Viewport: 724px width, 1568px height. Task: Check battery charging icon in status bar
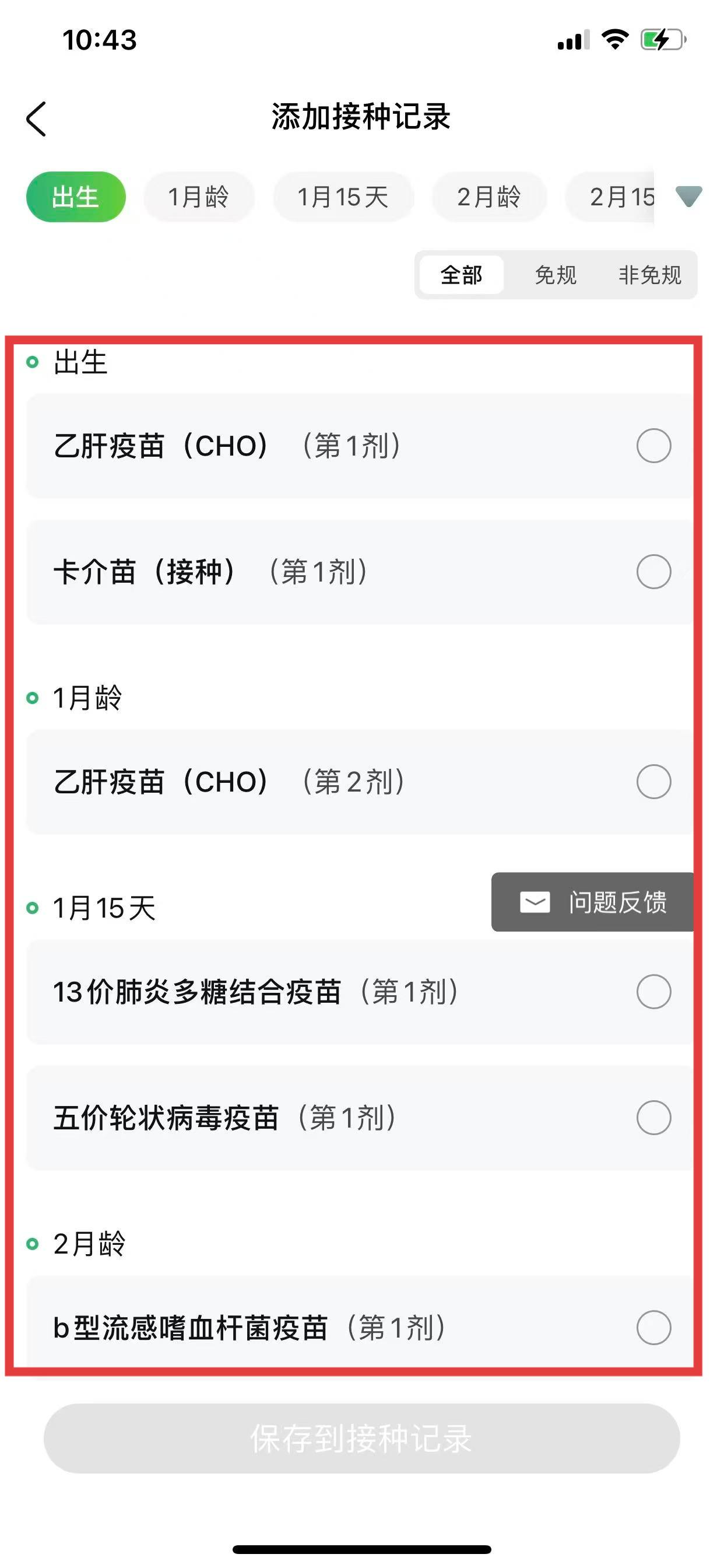tap(663, 40)
